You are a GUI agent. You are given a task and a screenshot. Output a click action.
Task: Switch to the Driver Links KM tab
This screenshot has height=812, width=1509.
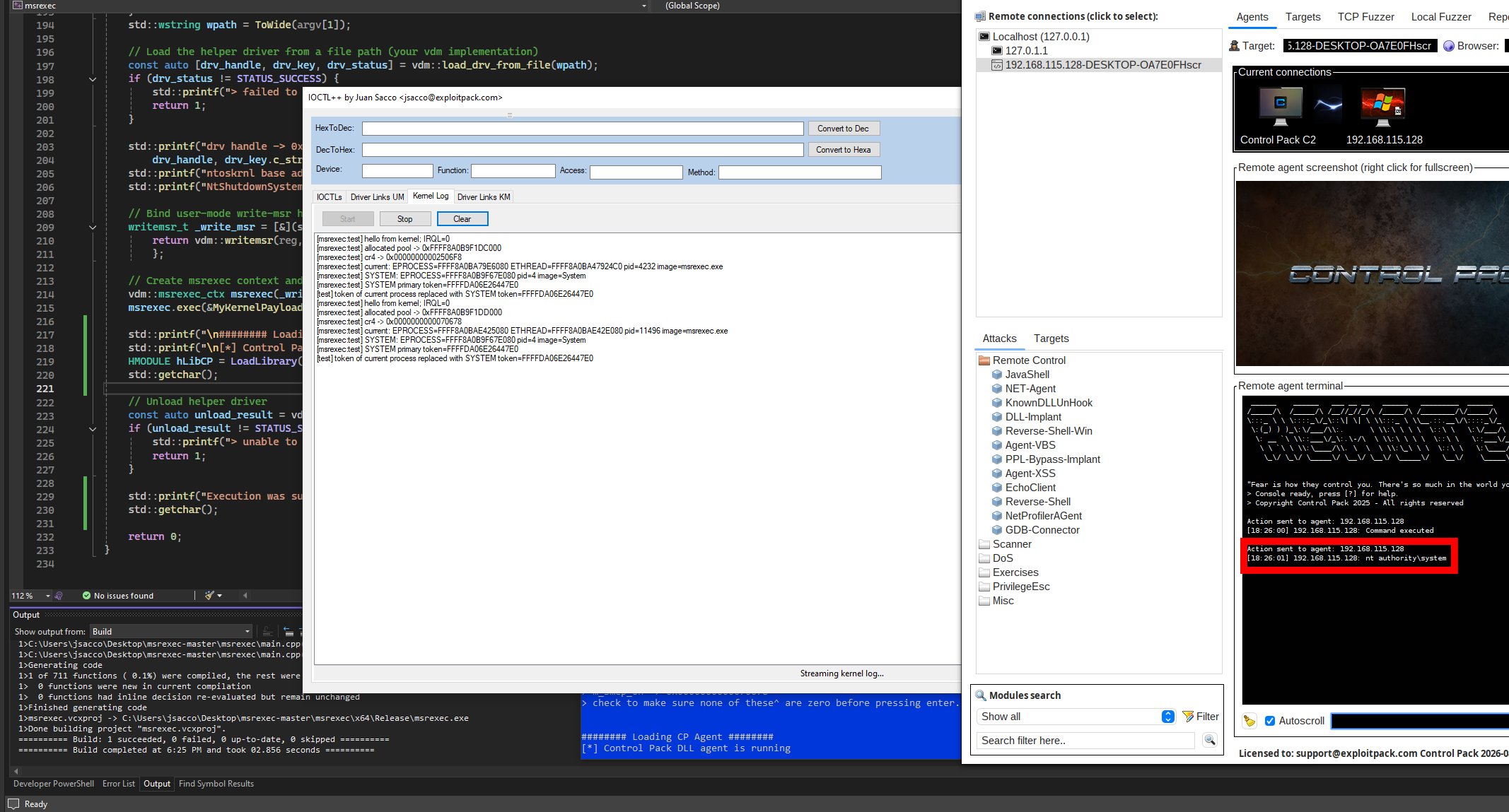coord(483,196)
